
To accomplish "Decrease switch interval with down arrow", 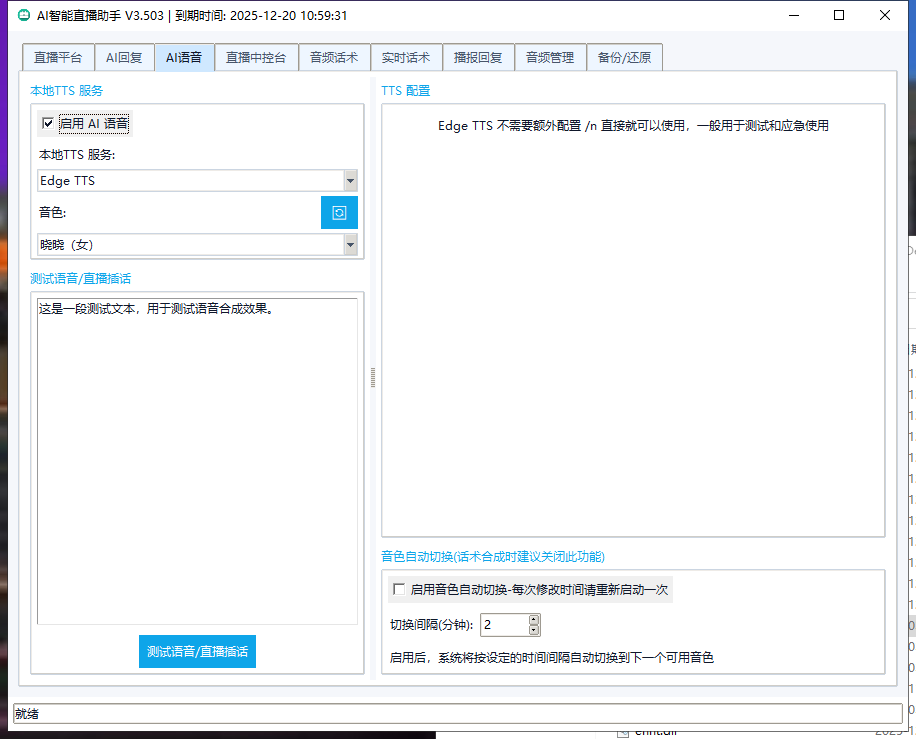I will [534, 630].
